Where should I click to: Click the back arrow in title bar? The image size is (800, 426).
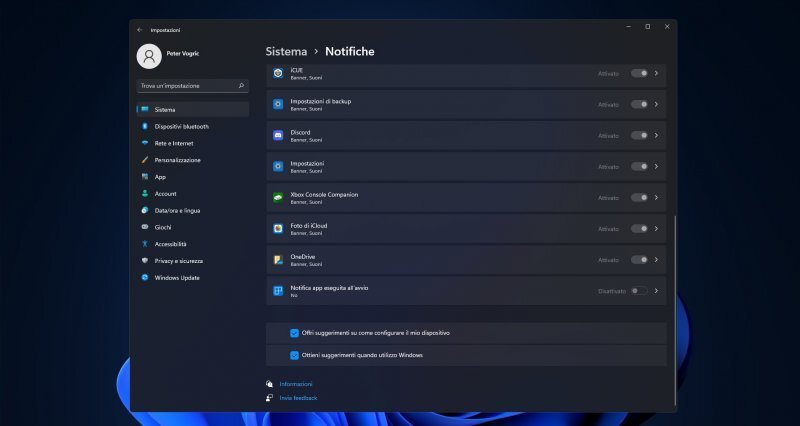click(139, 30)
